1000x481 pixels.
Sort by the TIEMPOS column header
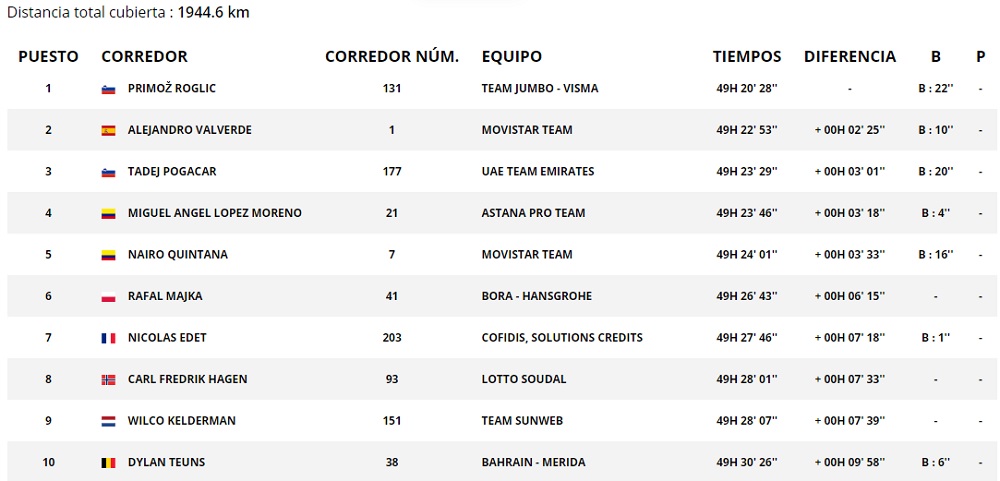pyautogui.click(x=747, y=57)
